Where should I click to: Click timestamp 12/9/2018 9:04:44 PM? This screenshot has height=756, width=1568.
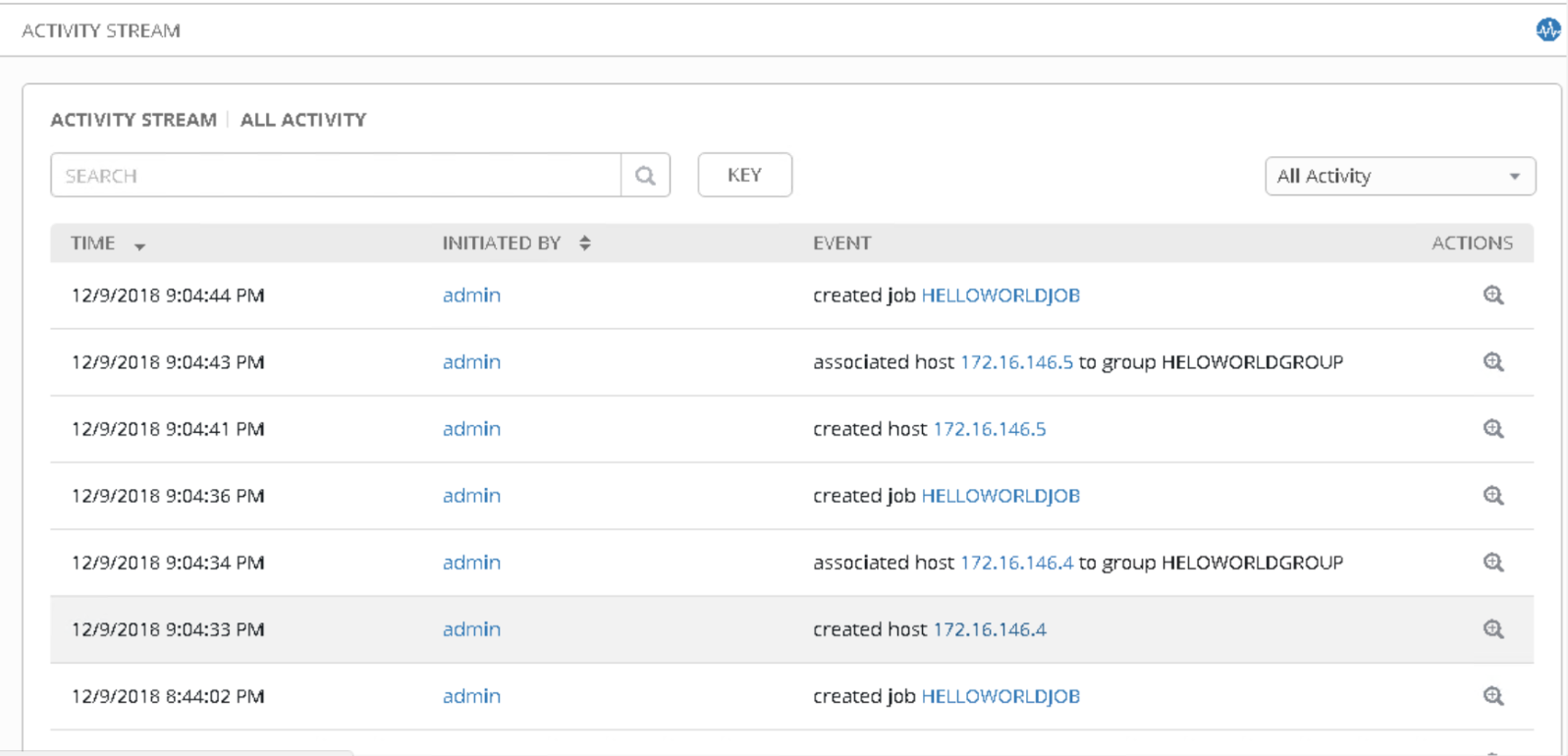click(x=168, y=296)
